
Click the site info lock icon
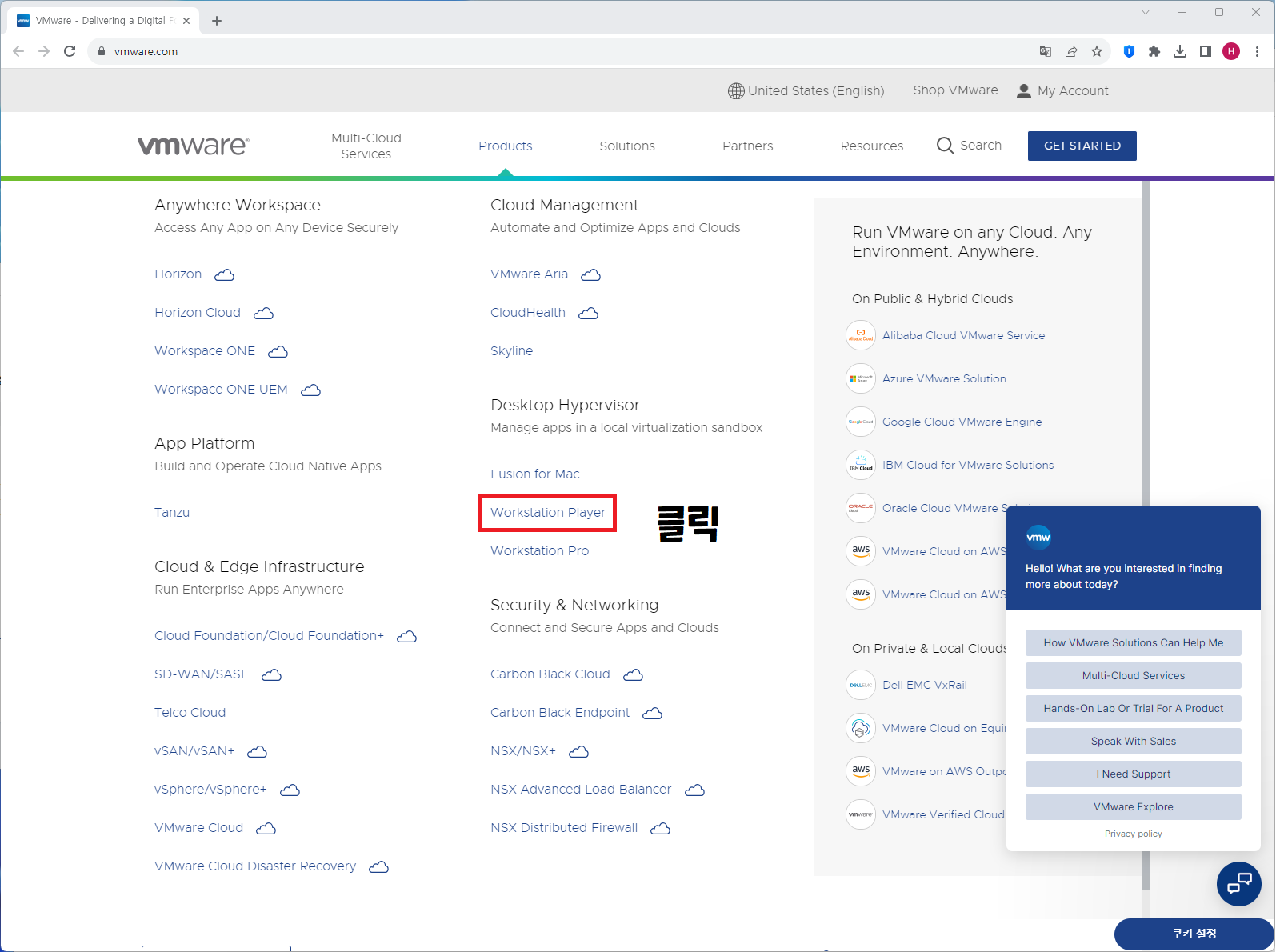[102, 51]
